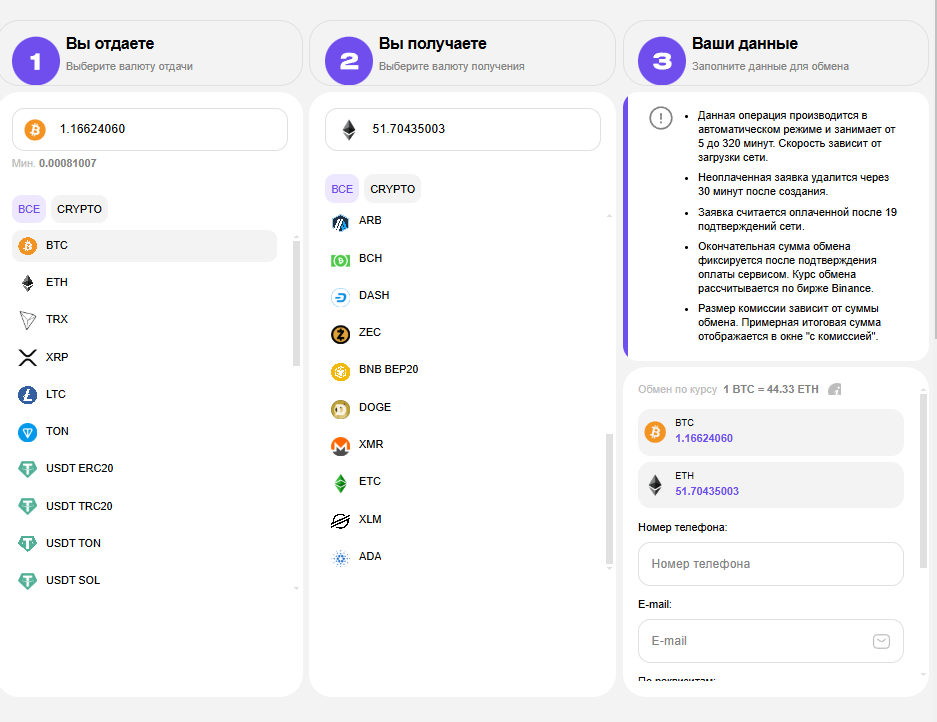This screenshot has height=722, width=937.
Task: Select the TRX coin icon in give list
Action: pyautogui.click(x=27, y=320)
